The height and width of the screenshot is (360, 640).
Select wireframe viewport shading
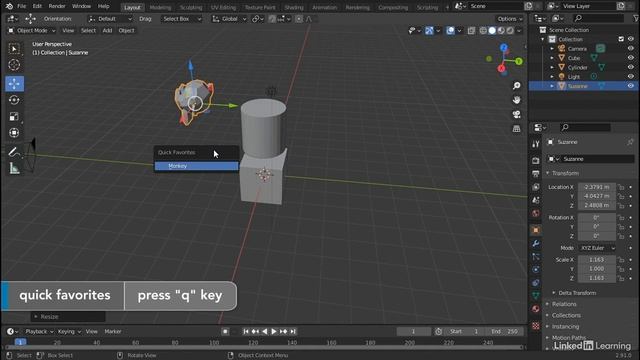click(x=483, y=31)
